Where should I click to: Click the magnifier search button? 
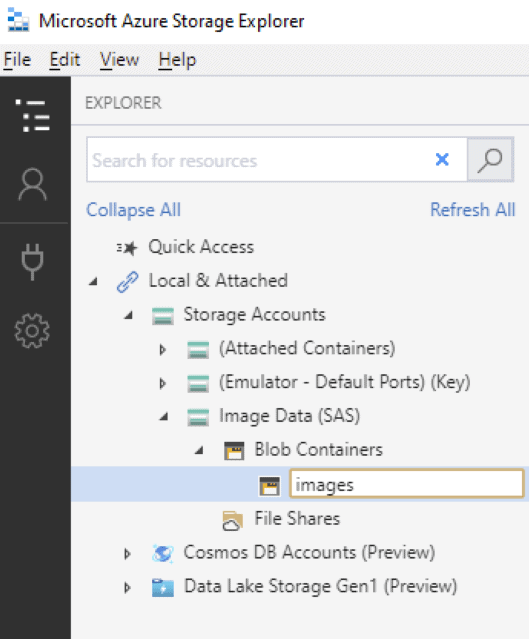[x=490, y=160]
